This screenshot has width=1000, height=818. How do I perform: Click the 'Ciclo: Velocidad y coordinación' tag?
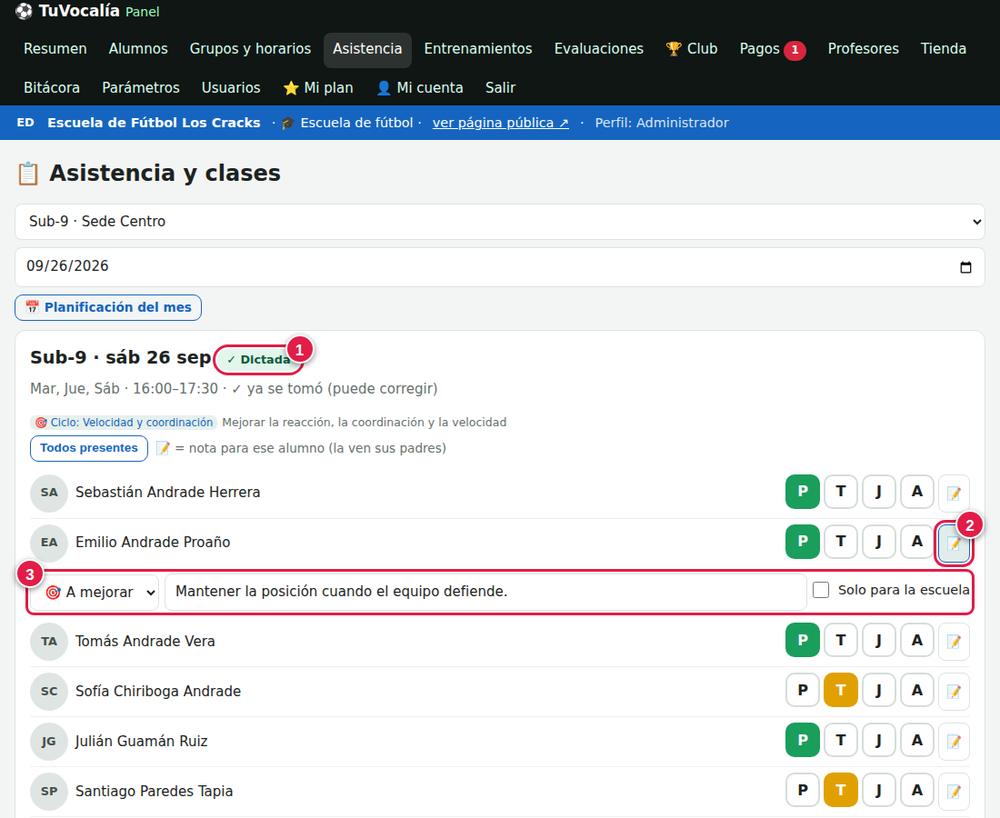[124, 423]
